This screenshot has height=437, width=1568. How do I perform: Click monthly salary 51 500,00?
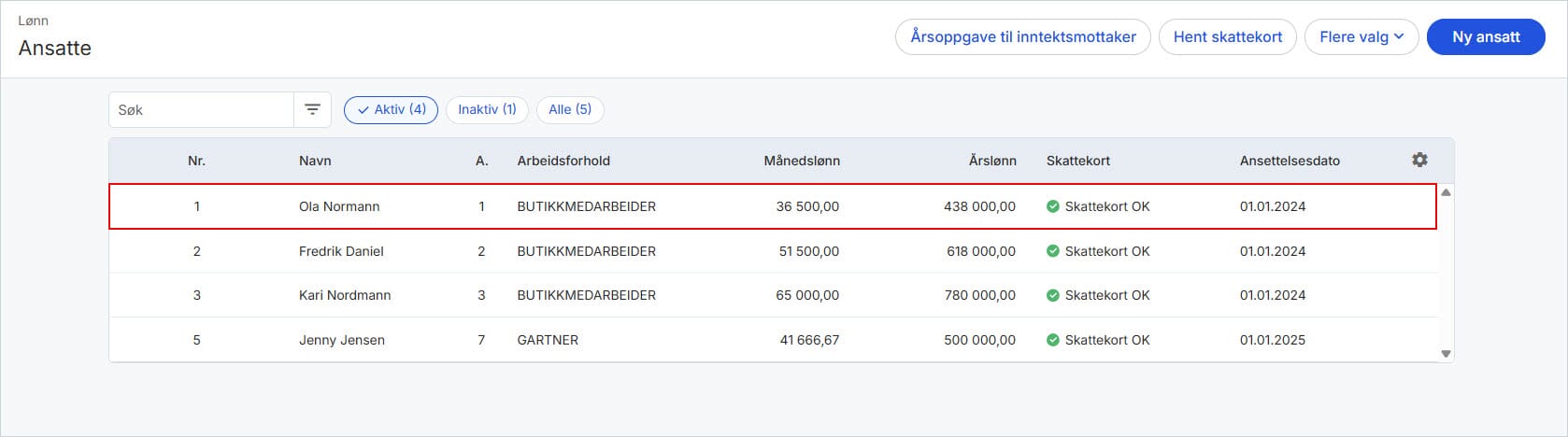[x=809, y=251]
